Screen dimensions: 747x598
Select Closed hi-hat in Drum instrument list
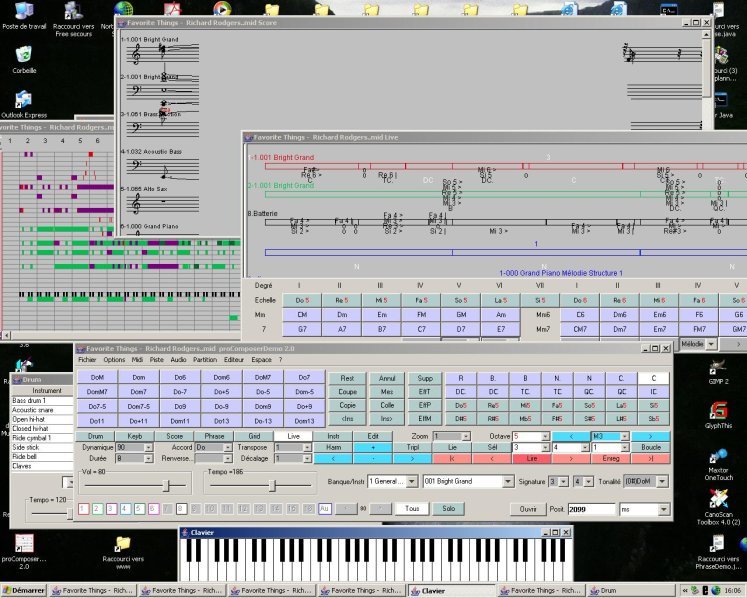[x=42, y=428]
